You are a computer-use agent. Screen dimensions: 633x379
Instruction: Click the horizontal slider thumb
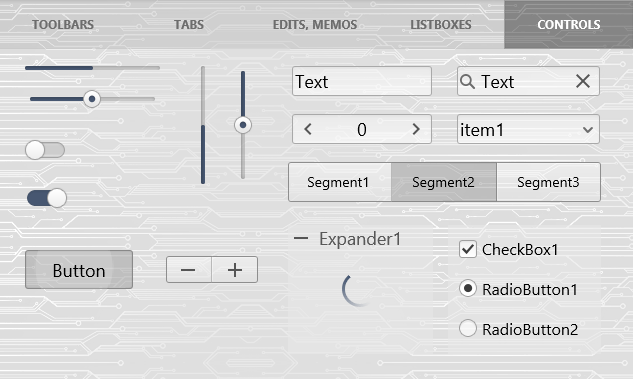click(92, 99)
